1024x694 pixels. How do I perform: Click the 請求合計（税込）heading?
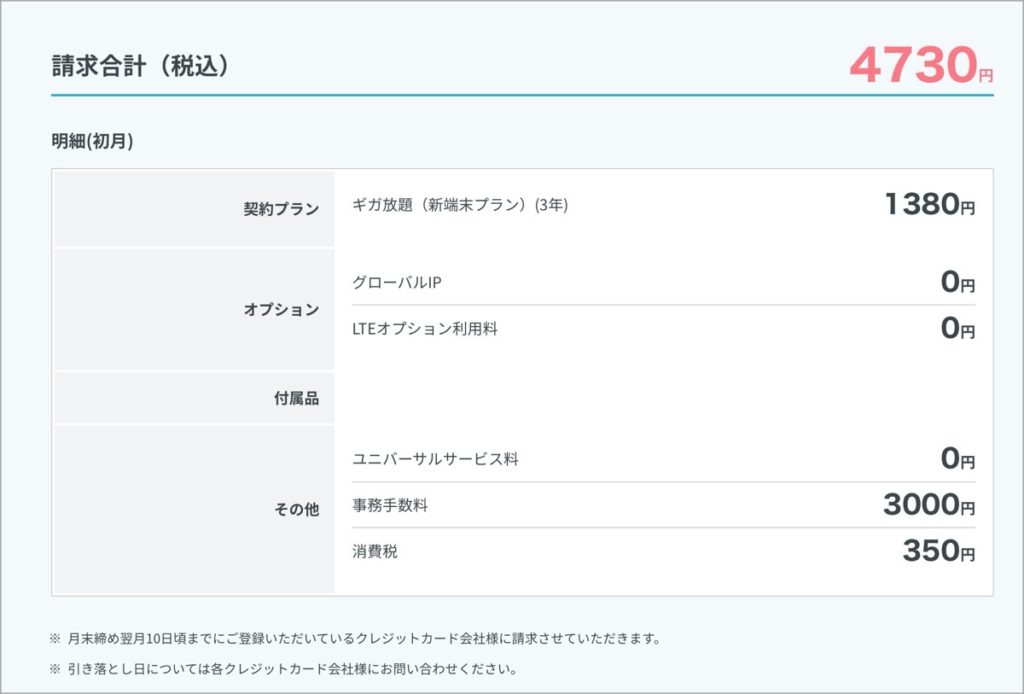140,66
